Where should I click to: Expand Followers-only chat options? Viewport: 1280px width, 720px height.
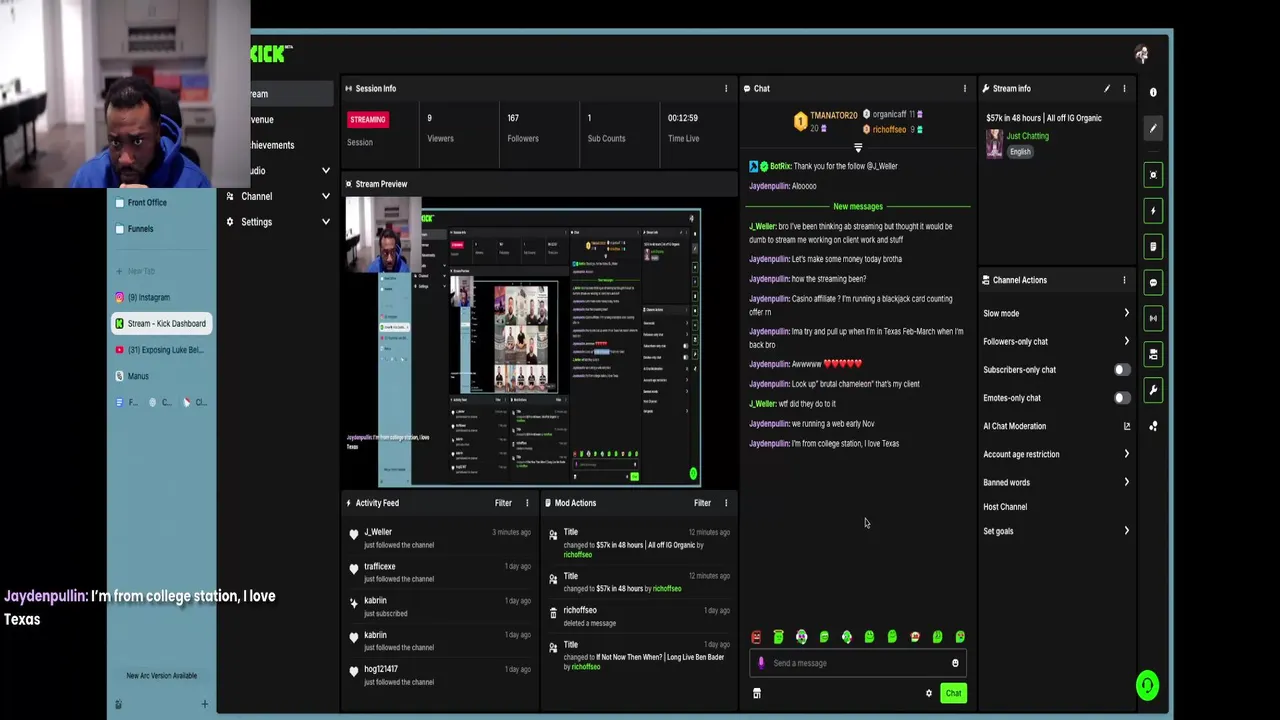pos(1126,341)
